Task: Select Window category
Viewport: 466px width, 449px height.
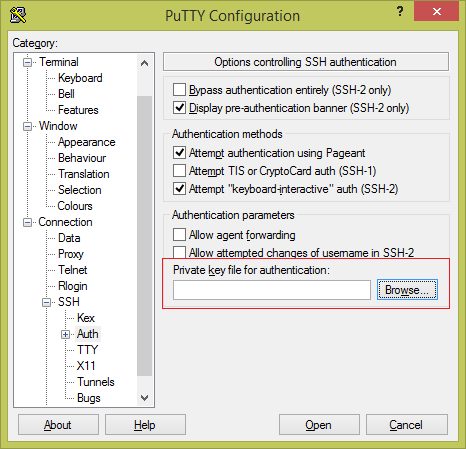Action: 58,126
